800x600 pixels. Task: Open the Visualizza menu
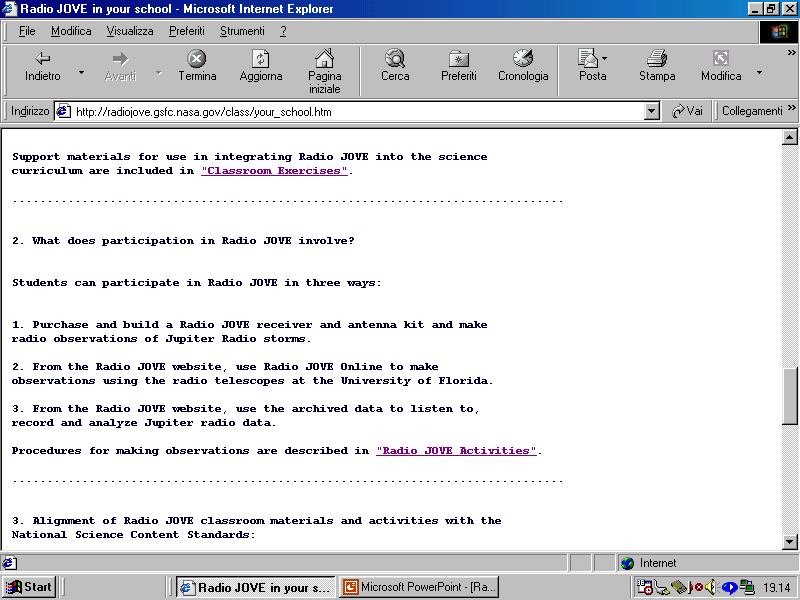(130, 31)
